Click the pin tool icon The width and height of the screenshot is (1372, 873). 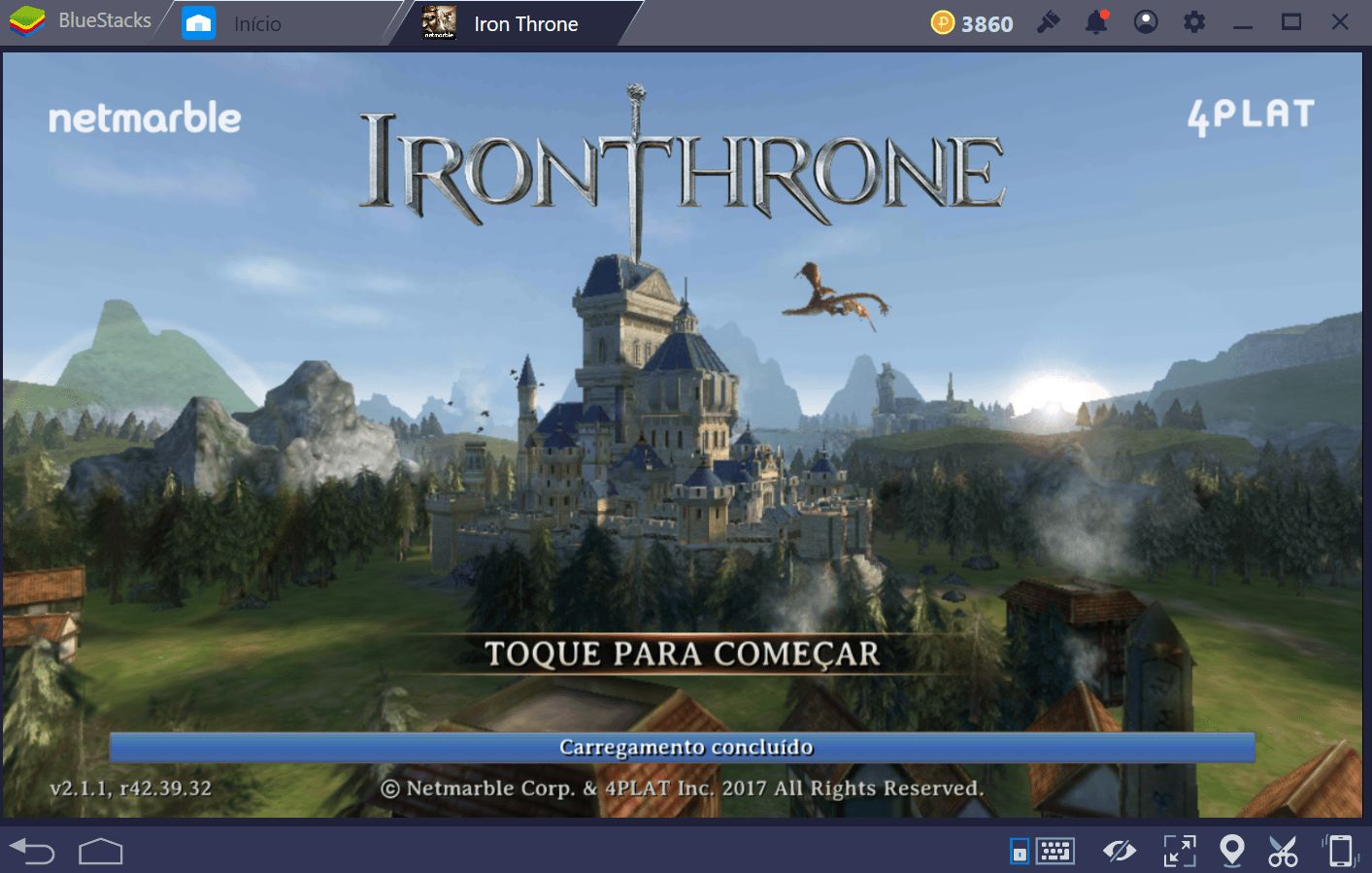click(1049, 22)
